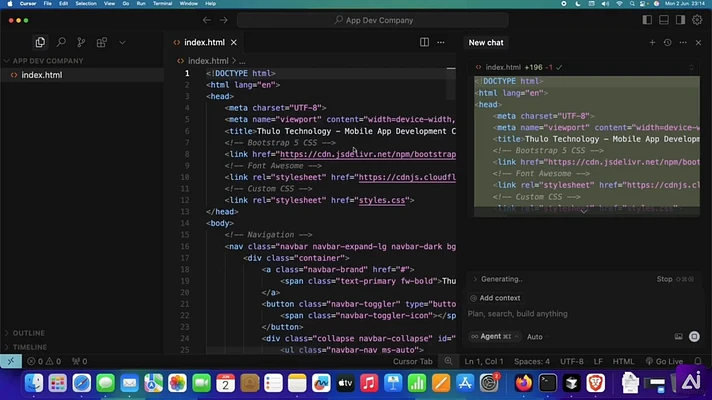Navigate back with the left arrow
This screenshot has width=712, height=400.
pyautogui.click(x=207, y=20)
